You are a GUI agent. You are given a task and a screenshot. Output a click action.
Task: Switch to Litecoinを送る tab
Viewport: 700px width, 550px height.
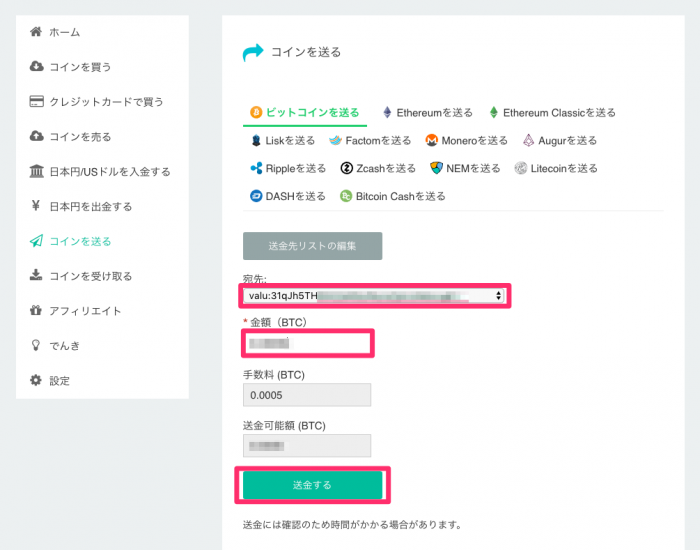[556, 168]
